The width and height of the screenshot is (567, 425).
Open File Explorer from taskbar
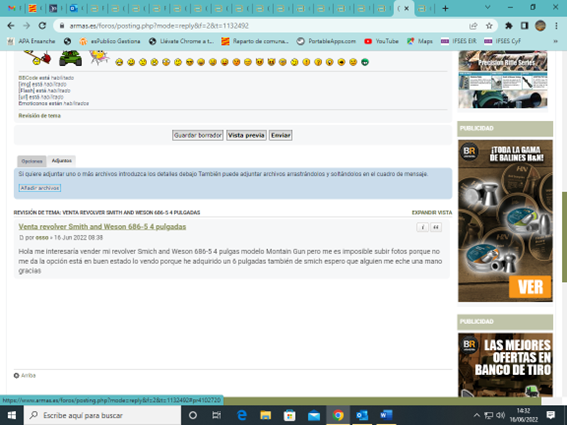(265, 415)
